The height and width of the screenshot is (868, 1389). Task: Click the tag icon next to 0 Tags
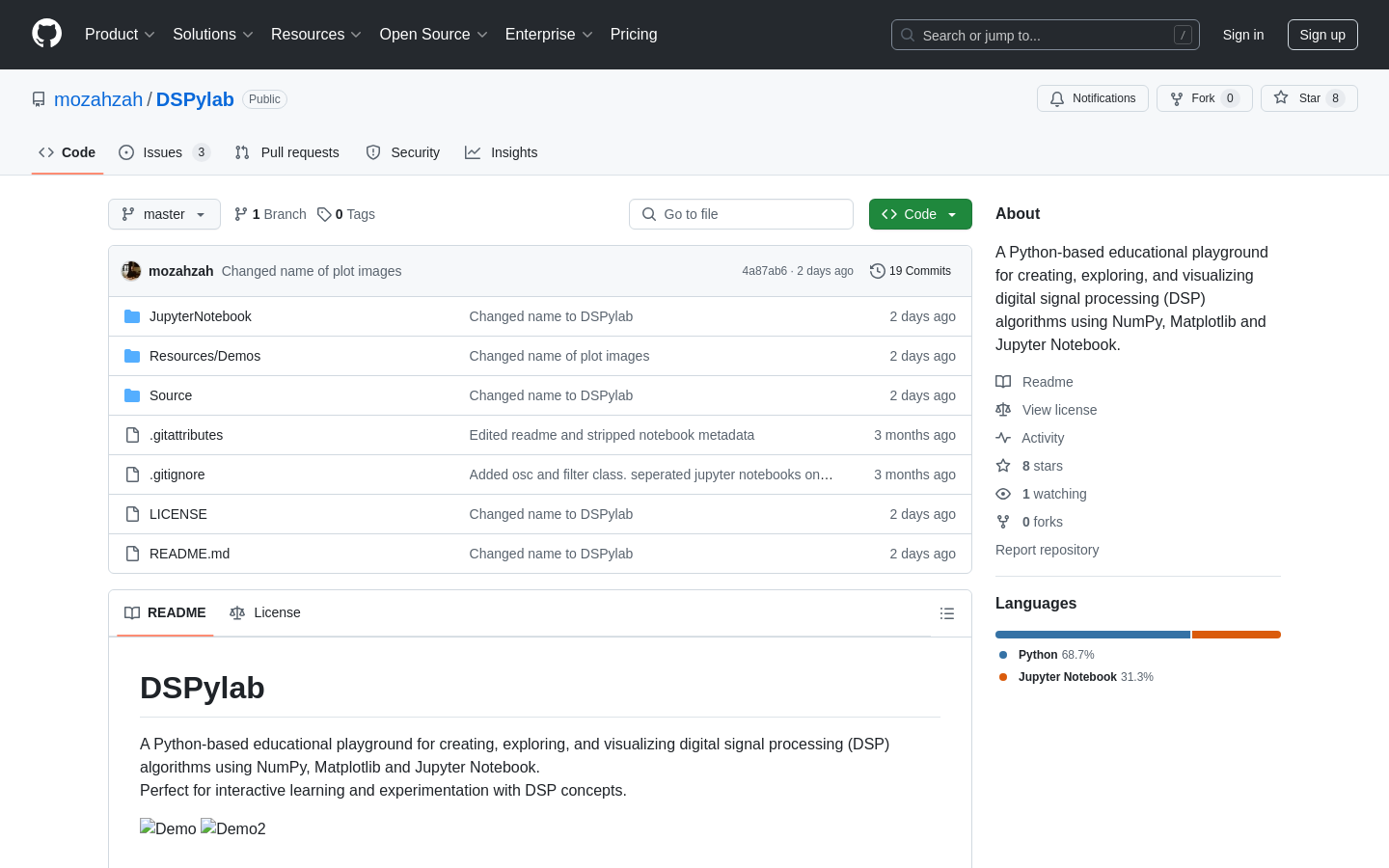pos(324,214)
